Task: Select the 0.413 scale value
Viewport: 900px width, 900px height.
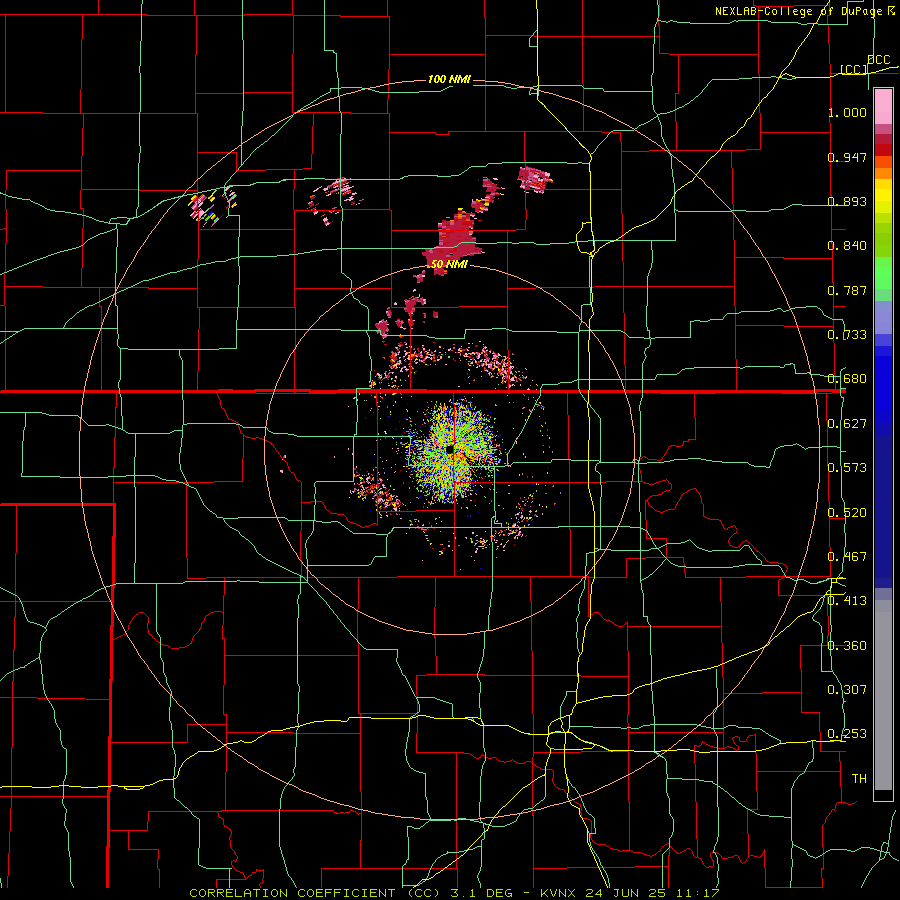Action: (847, 601)
